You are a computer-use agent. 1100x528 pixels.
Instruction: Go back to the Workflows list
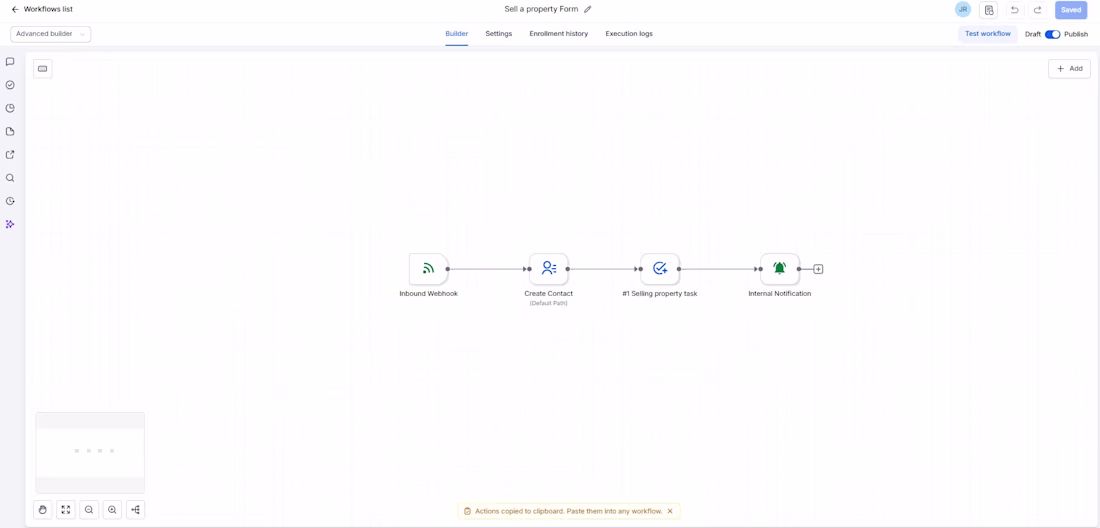pos(42,10)
